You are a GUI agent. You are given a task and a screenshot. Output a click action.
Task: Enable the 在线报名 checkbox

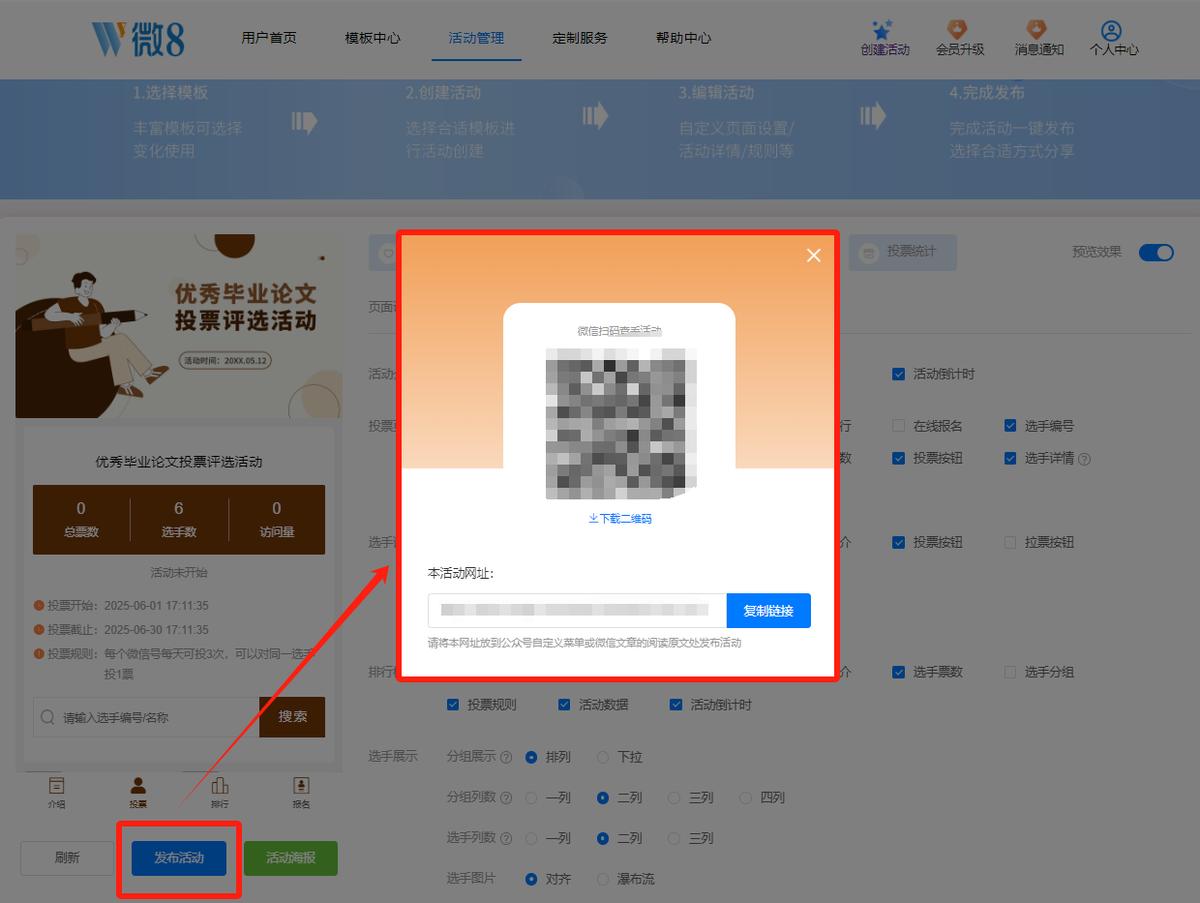click(x=899, y=426)
